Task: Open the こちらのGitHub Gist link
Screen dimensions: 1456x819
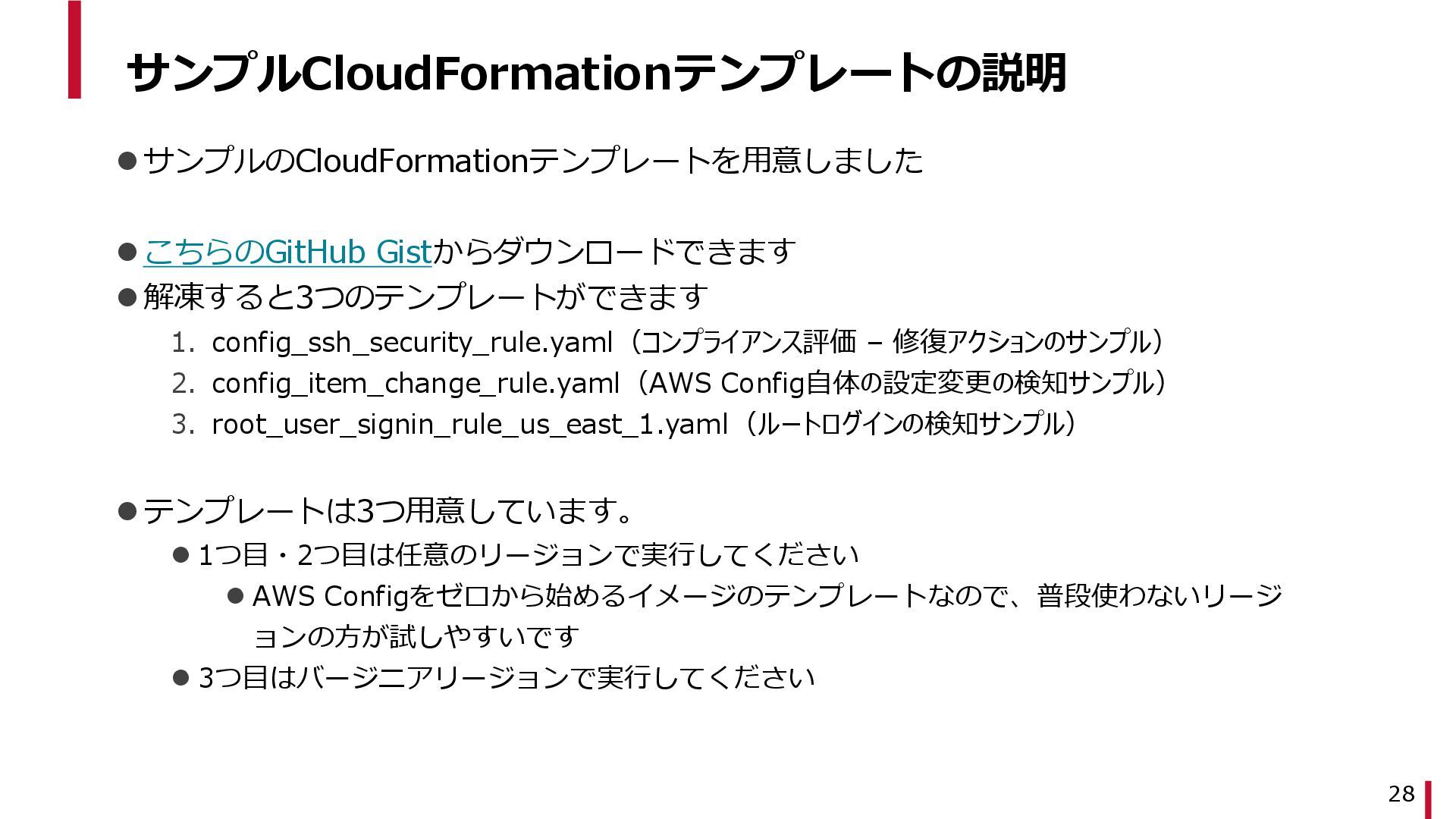Action: click(x=287, y=253)
